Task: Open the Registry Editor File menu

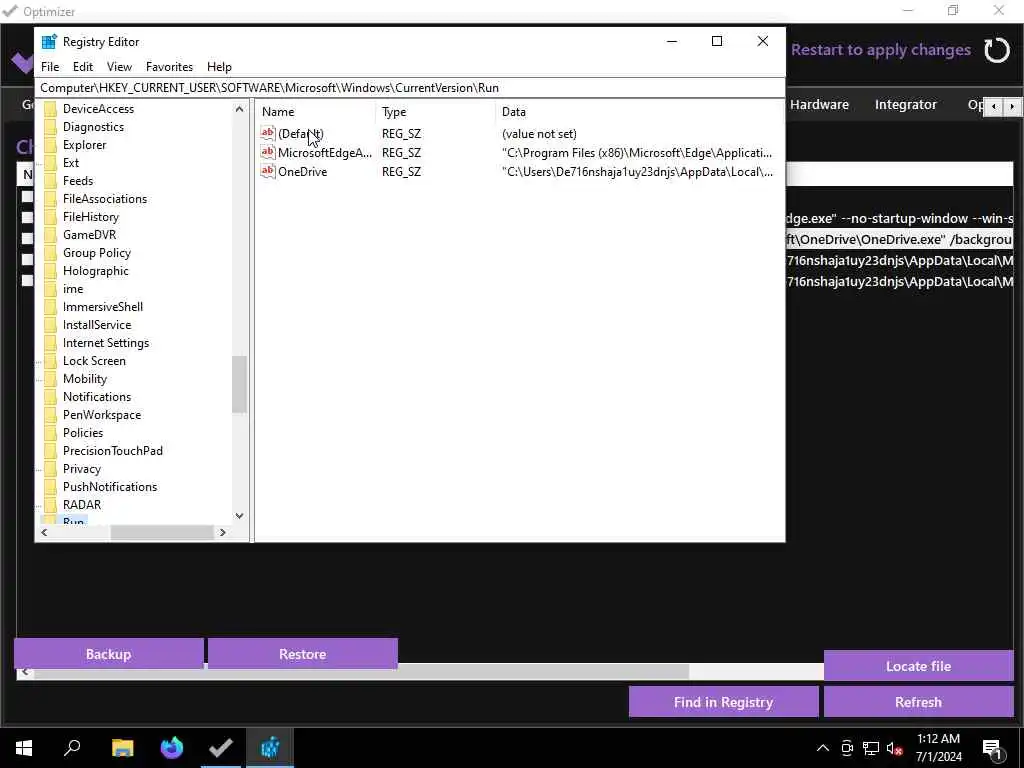Action: coord(50,67)
